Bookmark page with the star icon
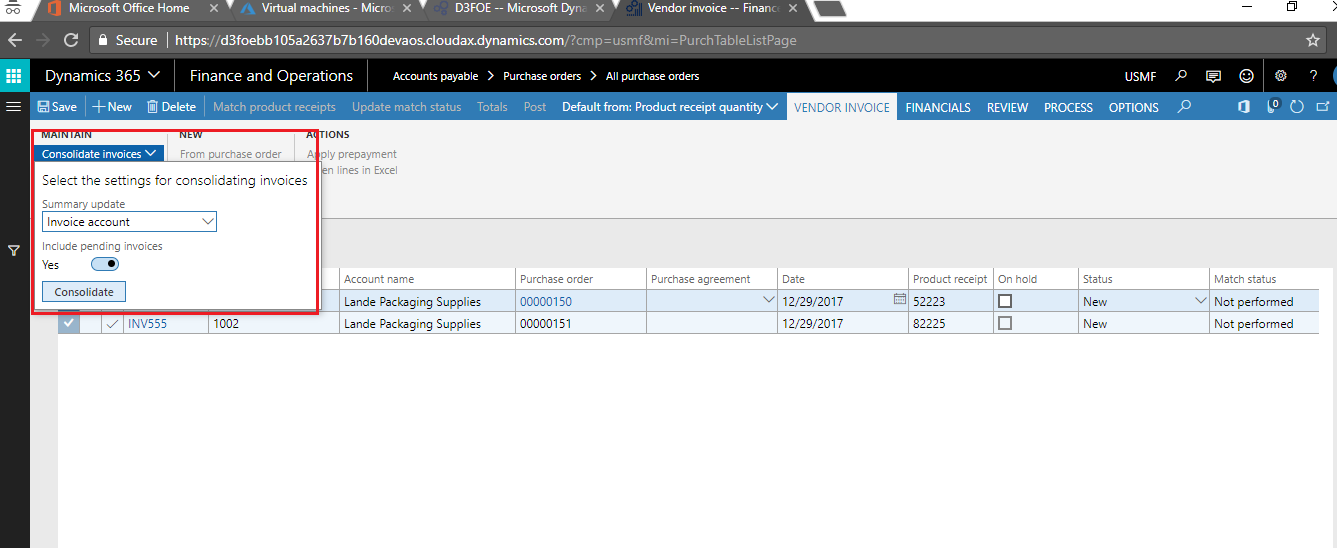1337x548 pixels. click(1313, 41)
